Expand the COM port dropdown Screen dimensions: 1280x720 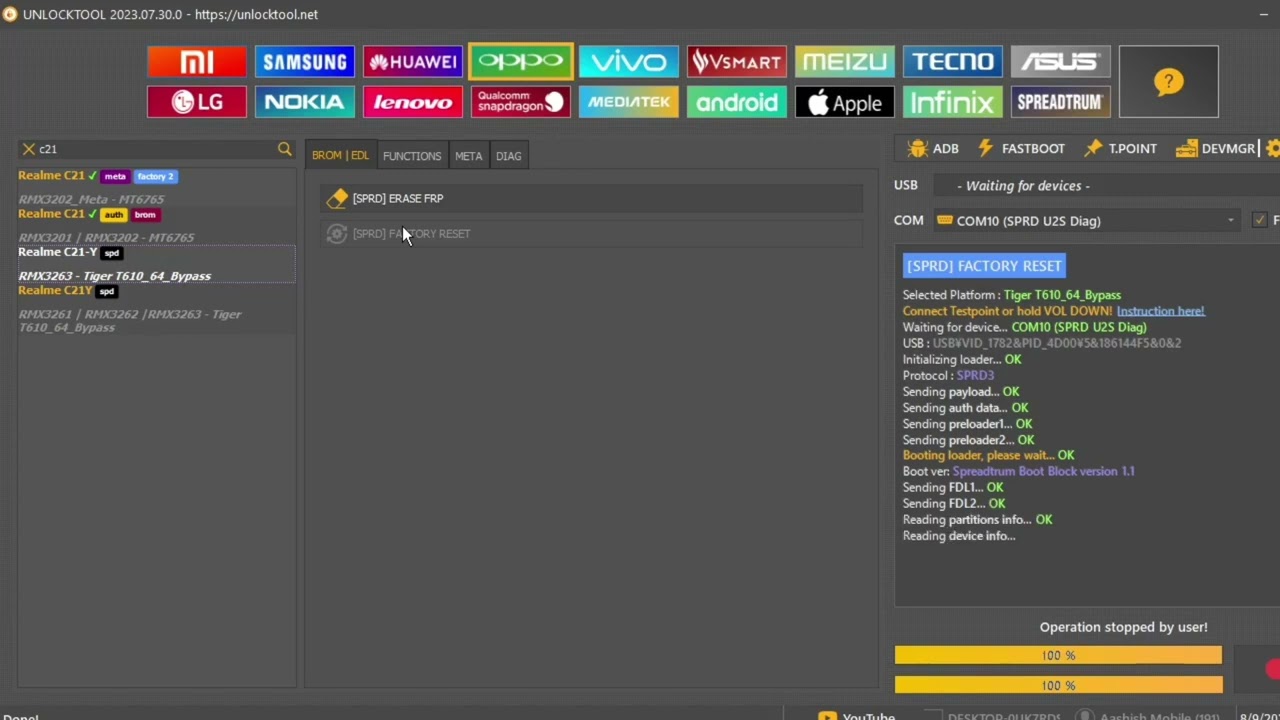[x=1088, y=221]
